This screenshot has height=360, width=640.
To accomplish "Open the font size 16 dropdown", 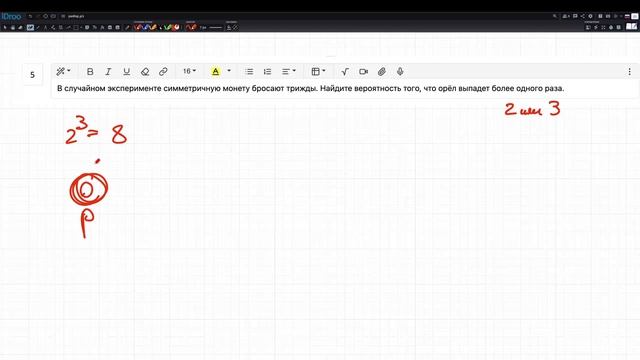I will [x=189, y=71].
